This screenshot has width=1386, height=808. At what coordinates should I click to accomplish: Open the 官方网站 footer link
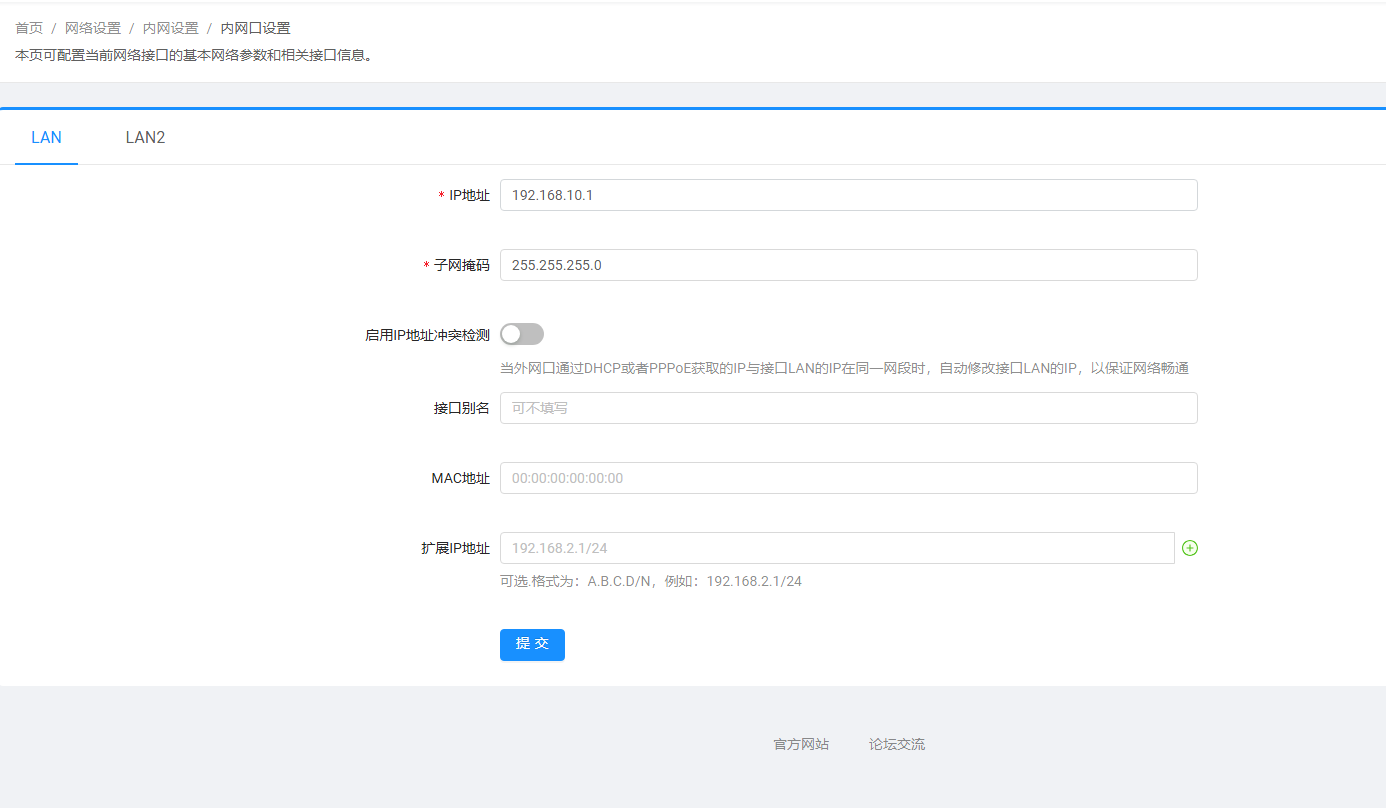(x=801, y=744)
